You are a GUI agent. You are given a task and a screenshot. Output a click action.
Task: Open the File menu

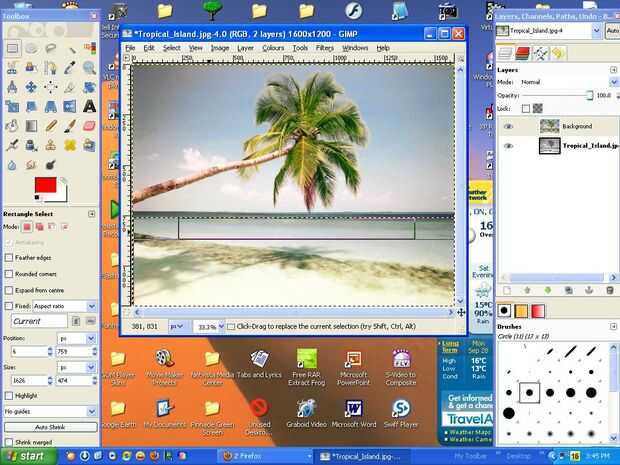coord(130,48)
